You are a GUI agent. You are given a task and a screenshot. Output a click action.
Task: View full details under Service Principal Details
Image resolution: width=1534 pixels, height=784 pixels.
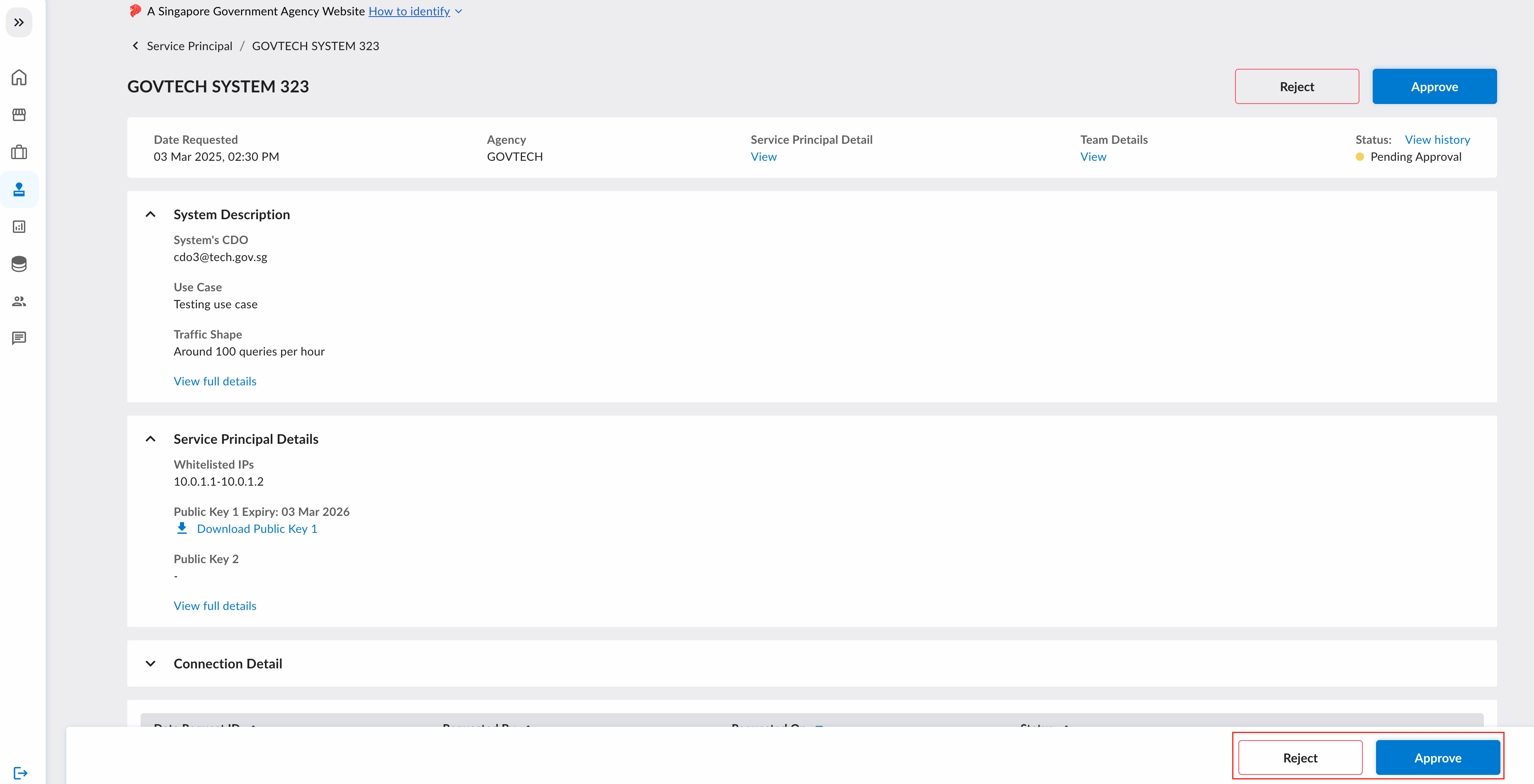(x=215, y=605)
